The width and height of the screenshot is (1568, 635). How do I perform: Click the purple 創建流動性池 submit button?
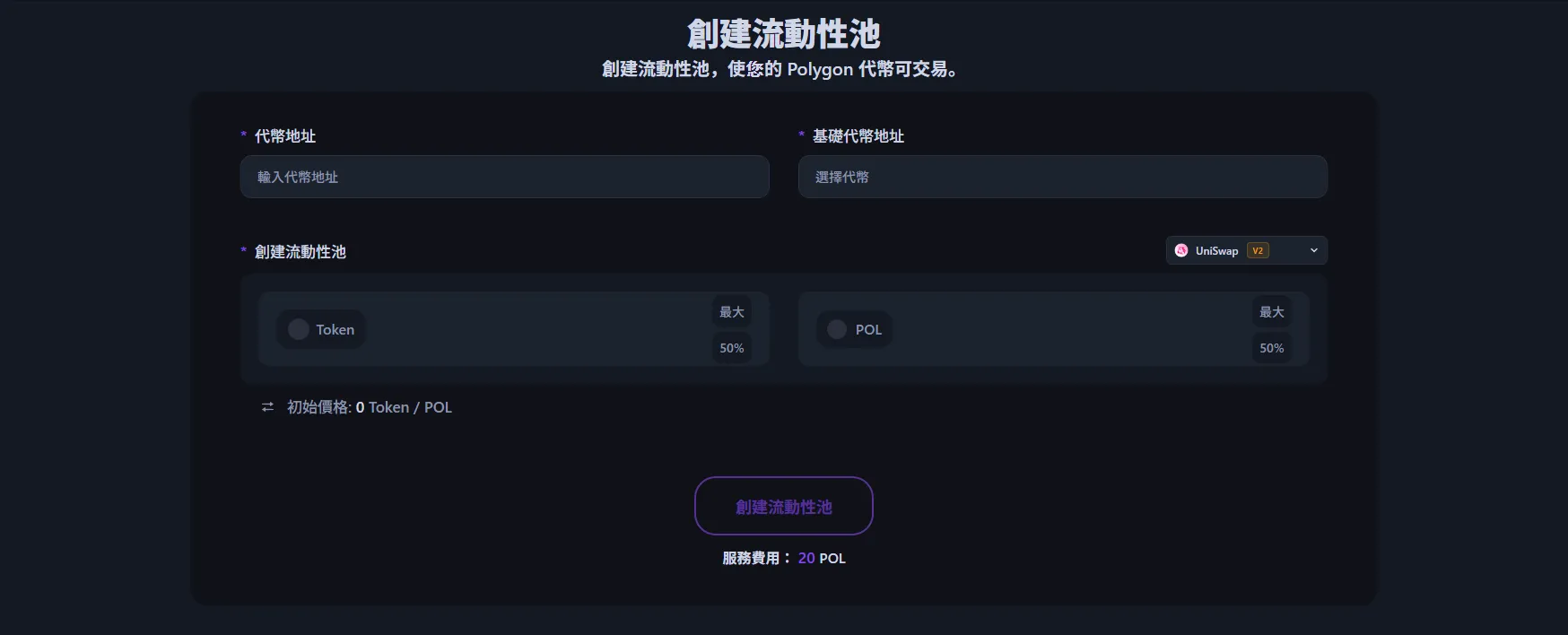pyautogui.click(x=783, y=506)
